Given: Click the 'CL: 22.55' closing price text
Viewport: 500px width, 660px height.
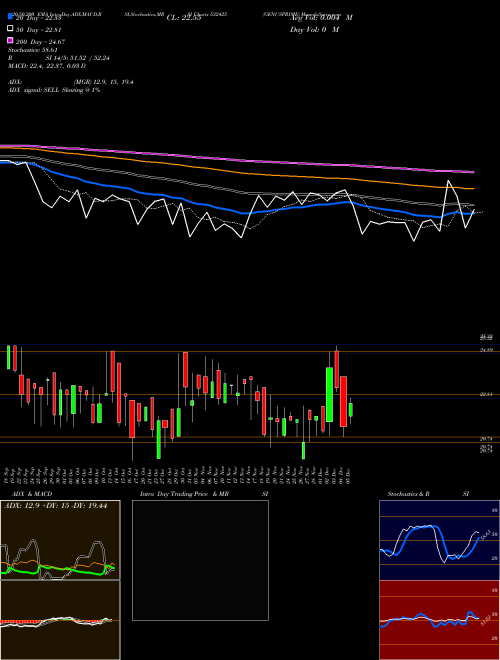Looking at the screenshot, I should [x=184, y=18].
